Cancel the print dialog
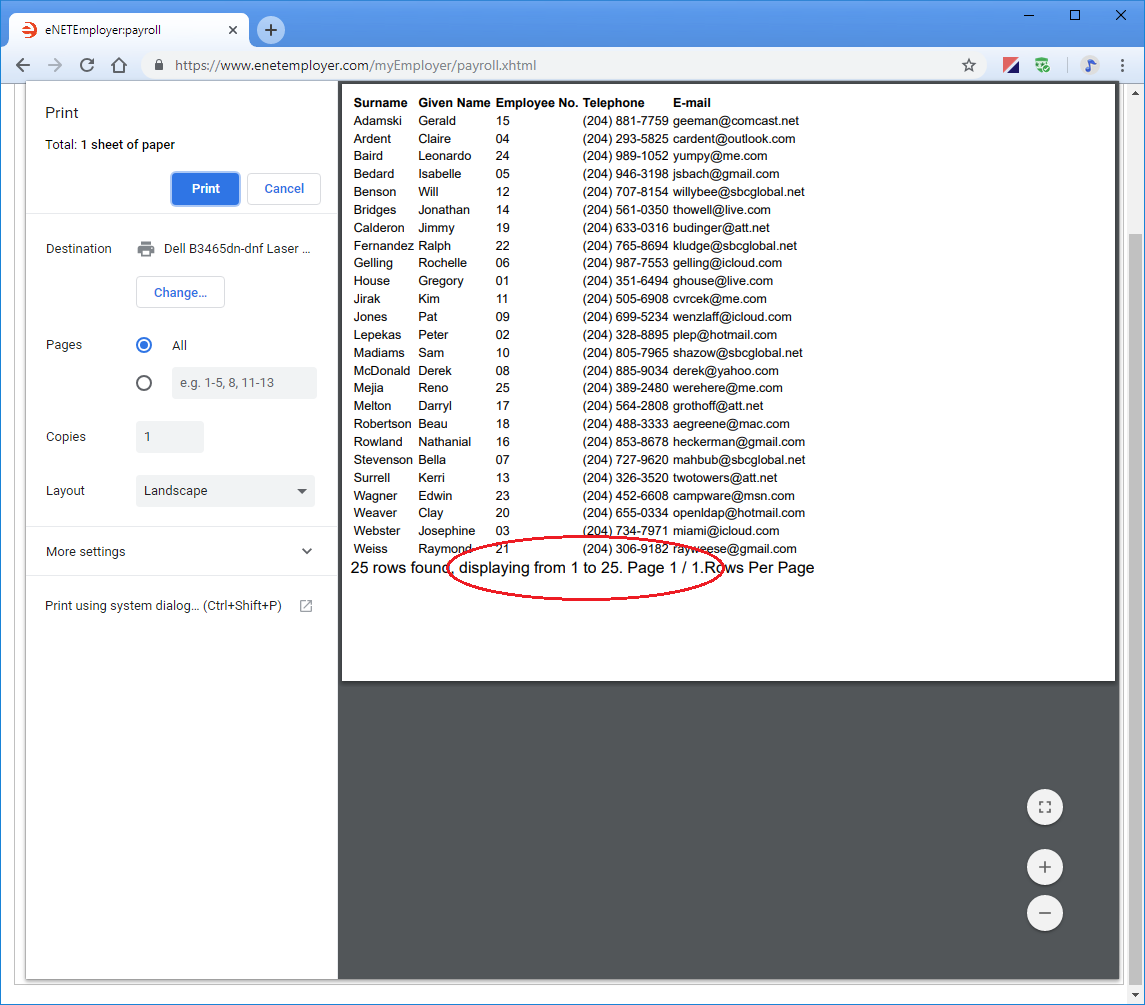The height and width of the screenshot is (1005, 1145). 284,189
